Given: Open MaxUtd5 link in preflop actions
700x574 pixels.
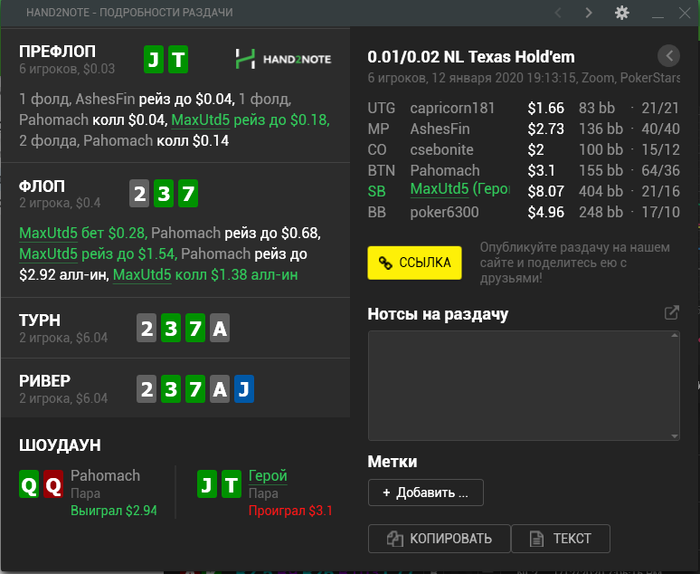Looking at the screenshot, I should [200, 120].
